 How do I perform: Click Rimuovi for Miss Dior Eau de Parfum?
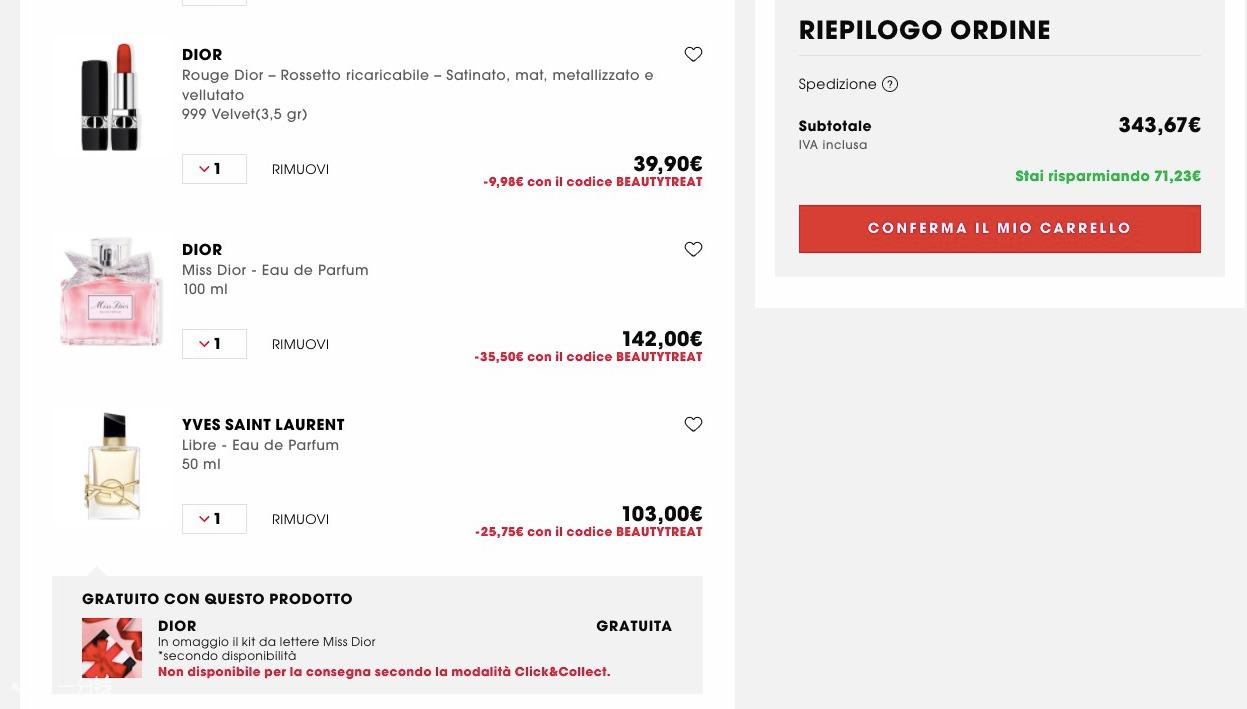click(300, 345)
